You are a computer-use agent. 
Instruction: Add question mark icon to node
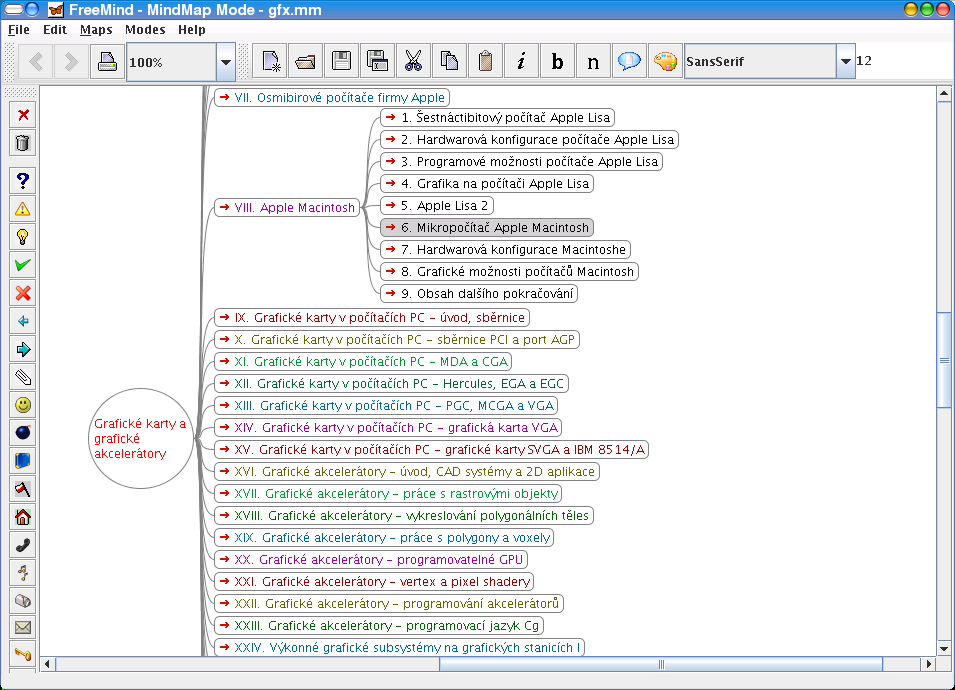(x=23, y=181)
